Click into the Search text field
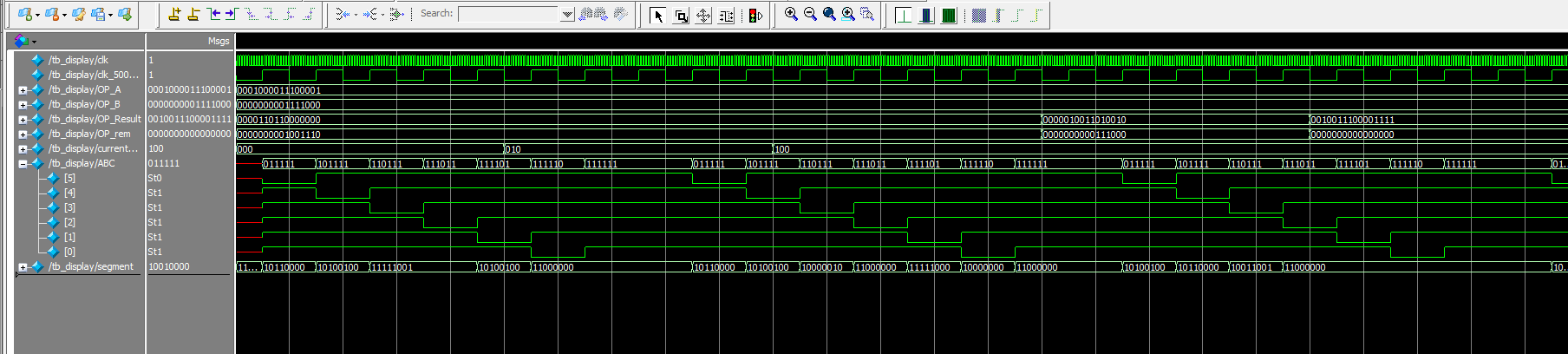Image resolution: width=1568 pixels, height=354 pixels. click(x=509, y=14)
